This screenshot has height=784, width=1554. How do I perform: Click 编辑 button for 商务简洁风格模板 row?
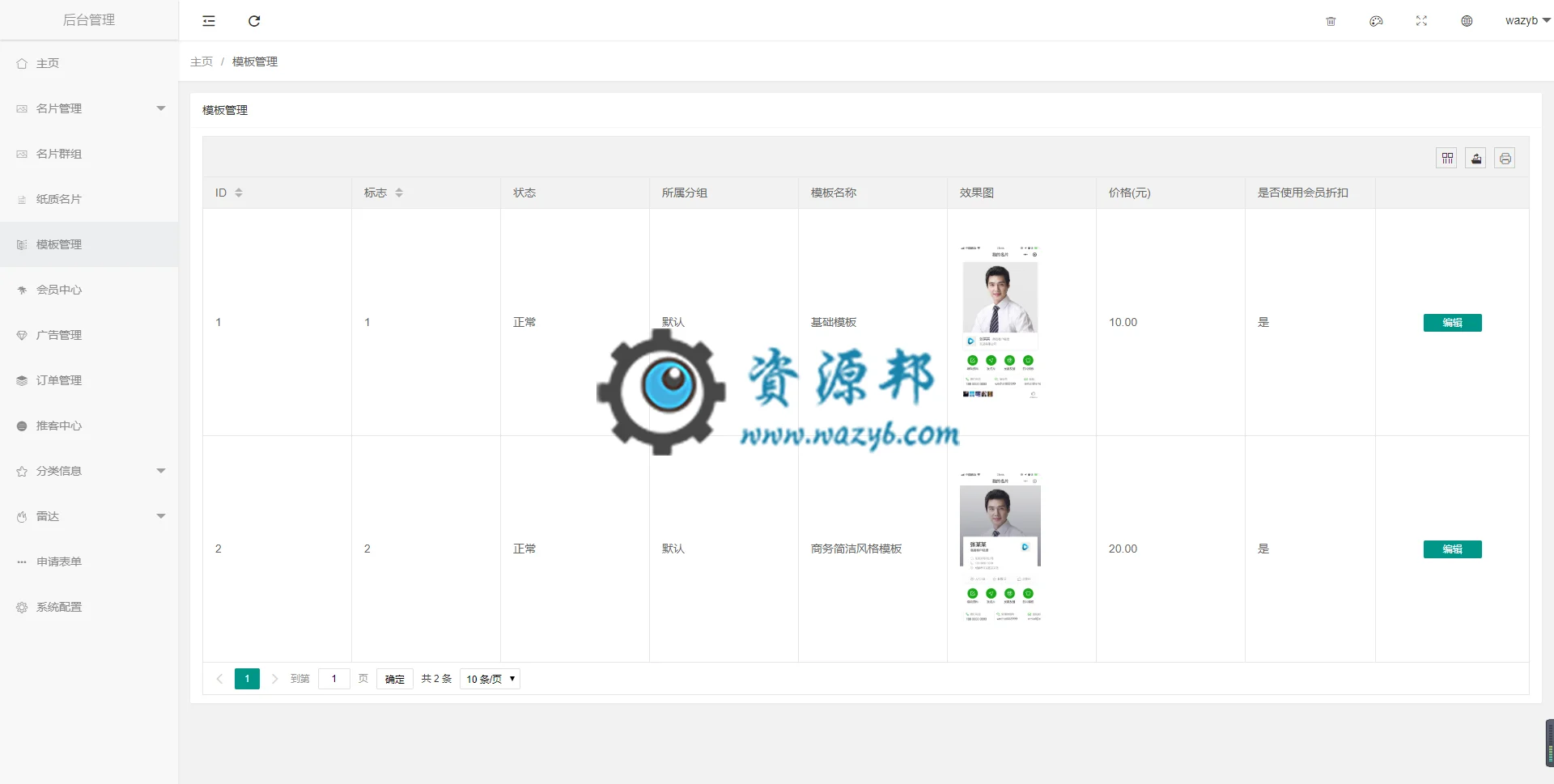(1453, 549)
